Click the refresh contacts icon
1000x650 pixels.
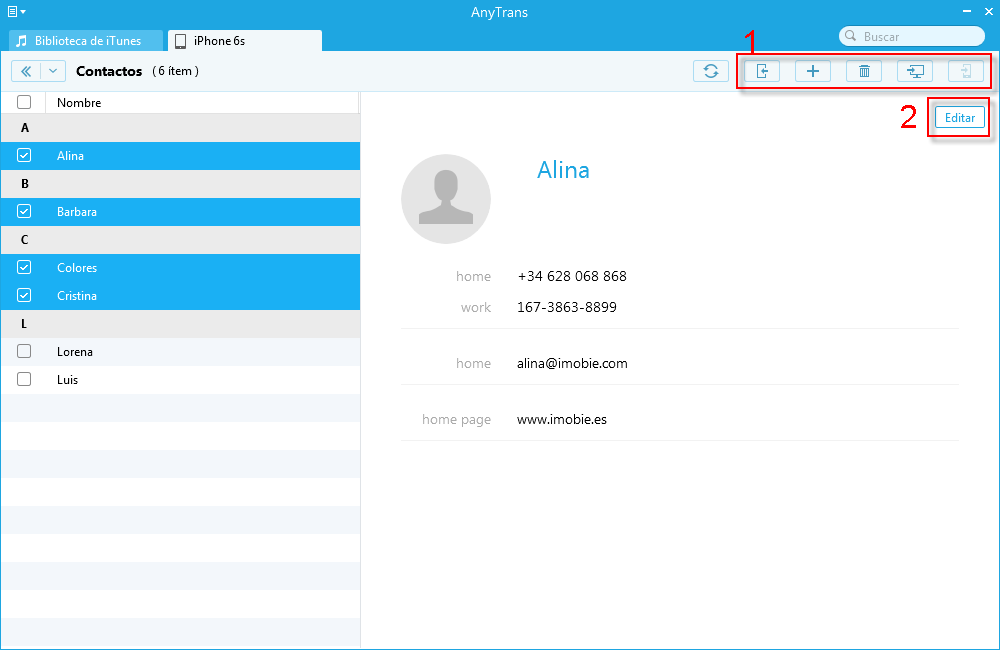pyautogui.click(x=710, y=71)
